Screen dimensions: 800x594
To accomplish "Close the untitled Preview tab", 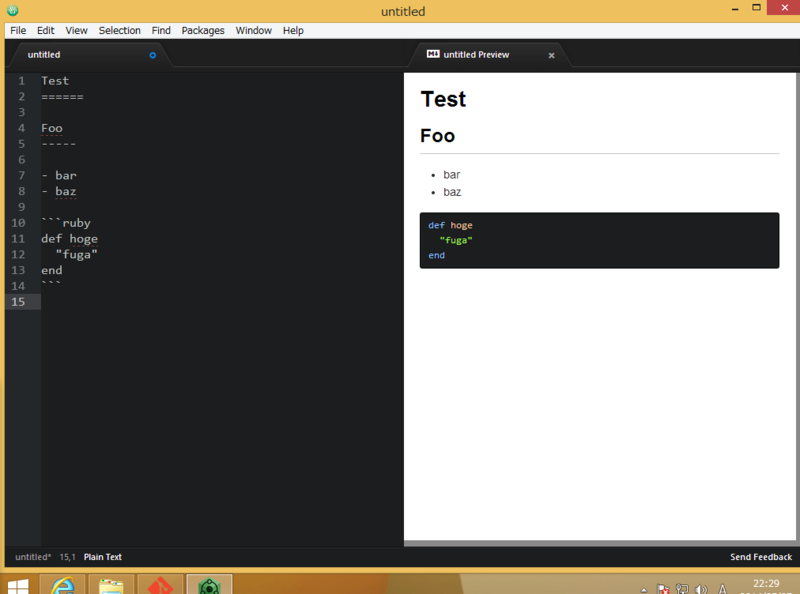I will (551, 55).
